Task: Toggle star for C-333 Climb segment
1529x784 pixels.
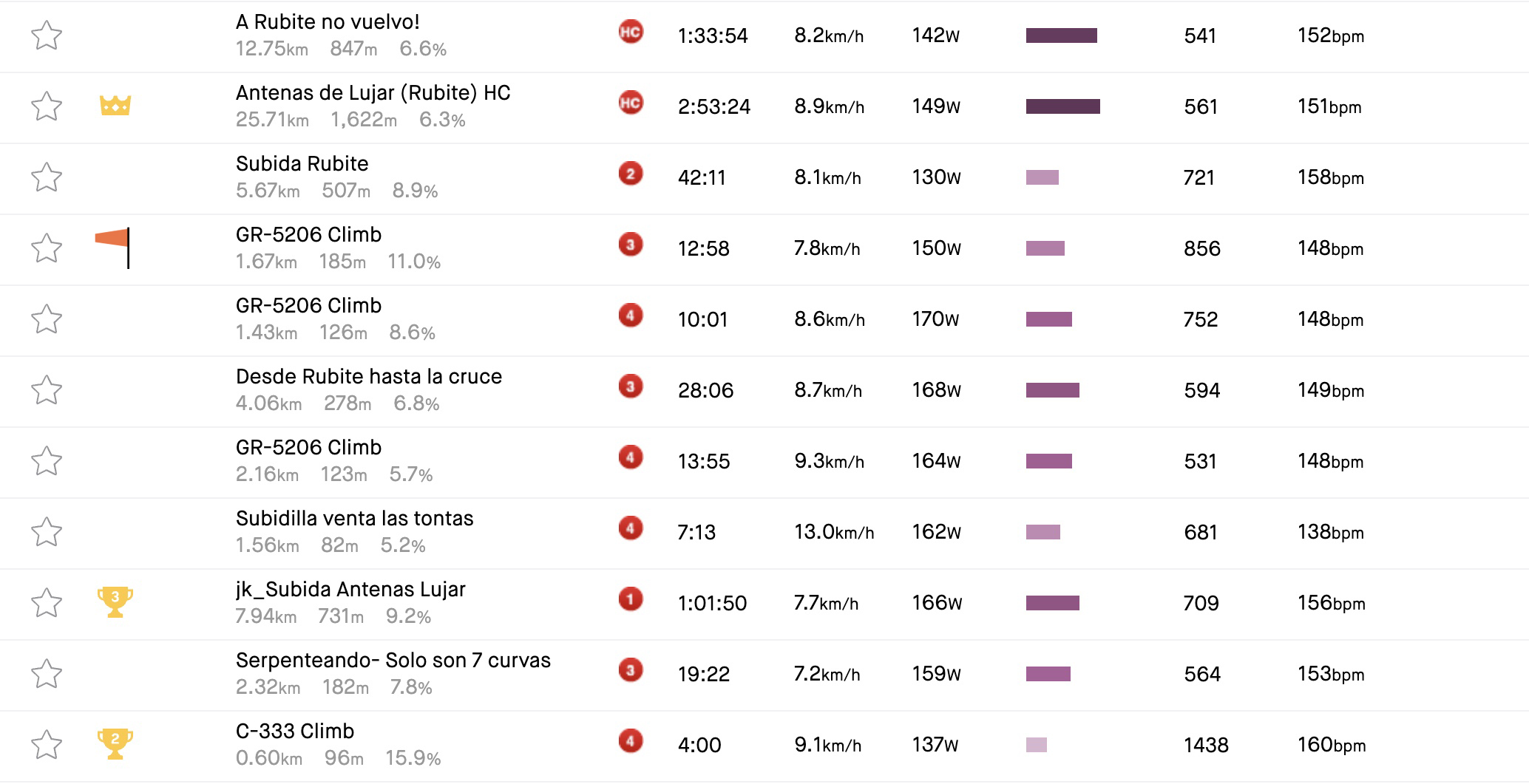Action: (47, 745)
